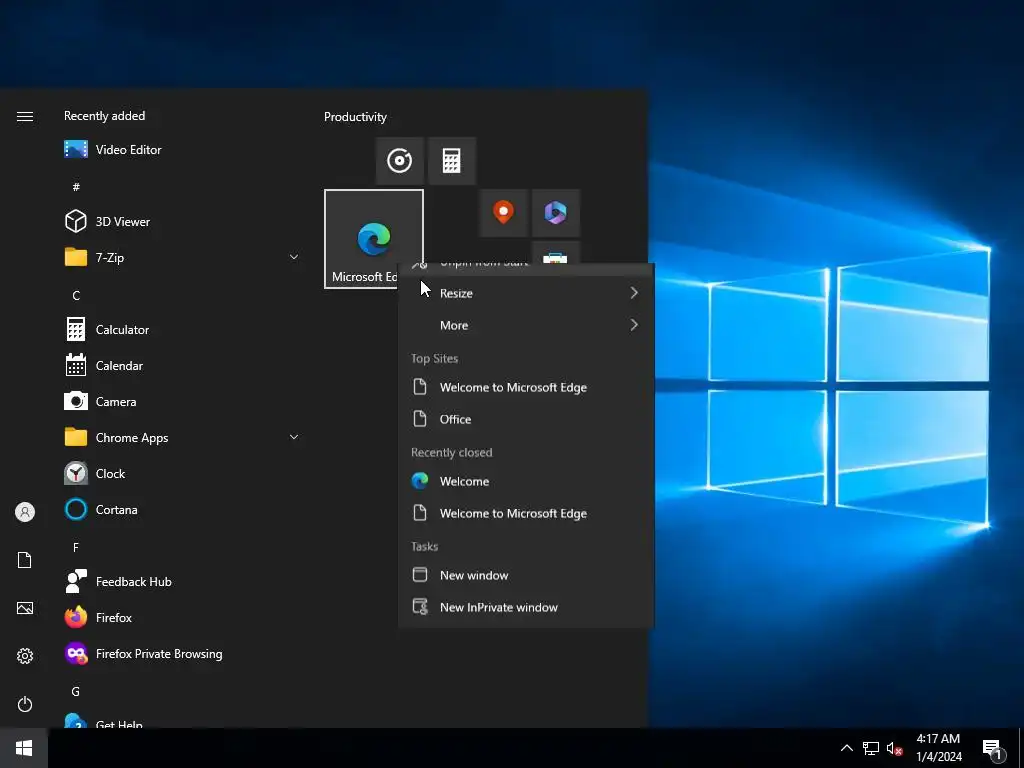The width and height of the screenshot is (1024, 768).
Task: Open the 7-Zip folder entry
Action: 182,257
